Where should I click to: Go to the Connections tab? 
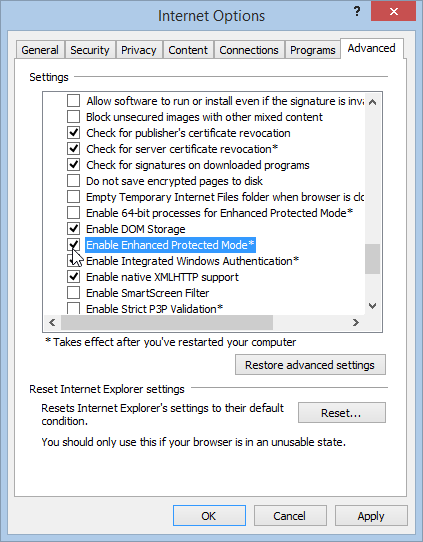pos(249,50)
